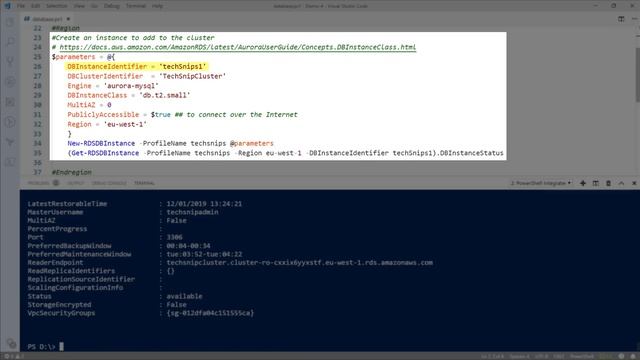Image resolution: width=640 pixels, height=360 pixels.
Task: Open the Debug view in the activity bar
Action: click(10, 82)
